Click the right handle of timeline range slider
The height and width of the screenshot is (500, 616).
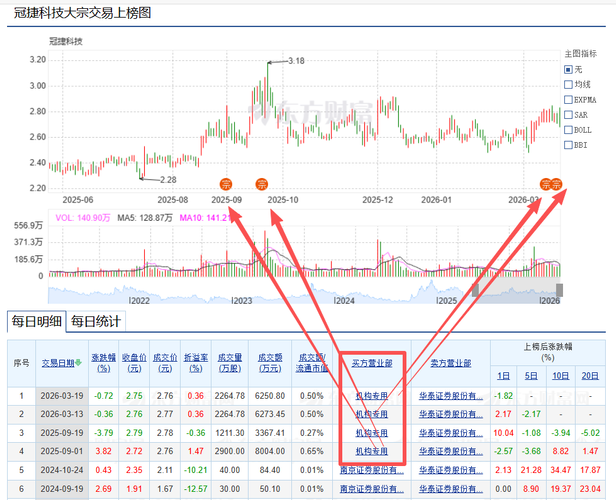559,290
